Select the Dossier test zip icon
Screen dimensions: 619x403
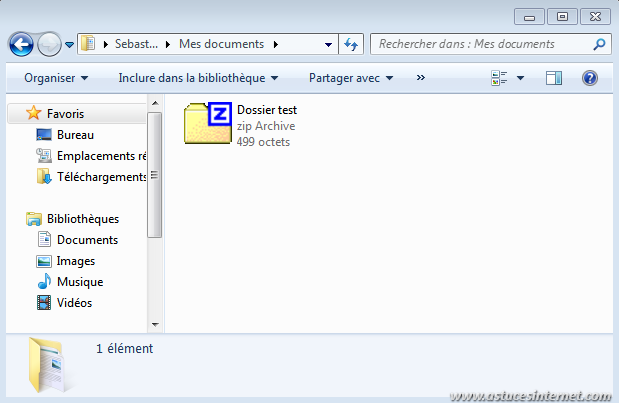point(208,123)
